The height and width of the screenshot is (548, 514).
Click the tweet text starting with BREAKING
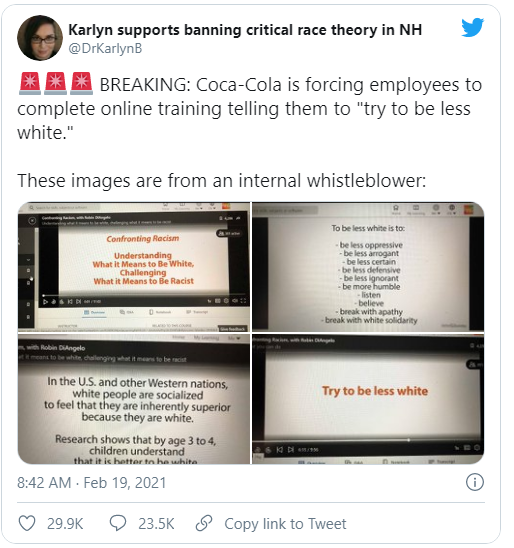coord(249,108)
